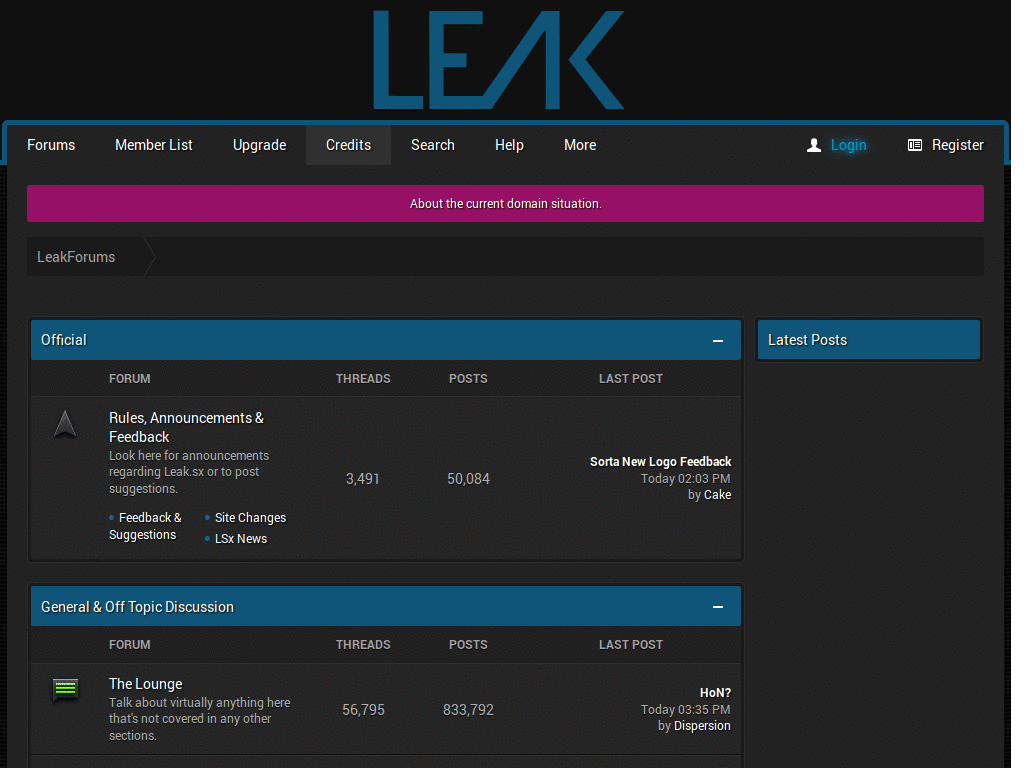Open the HoN? last post thread
This screenshot has width=1024, height=768.
pyautogui.click(x=715, y=693)
